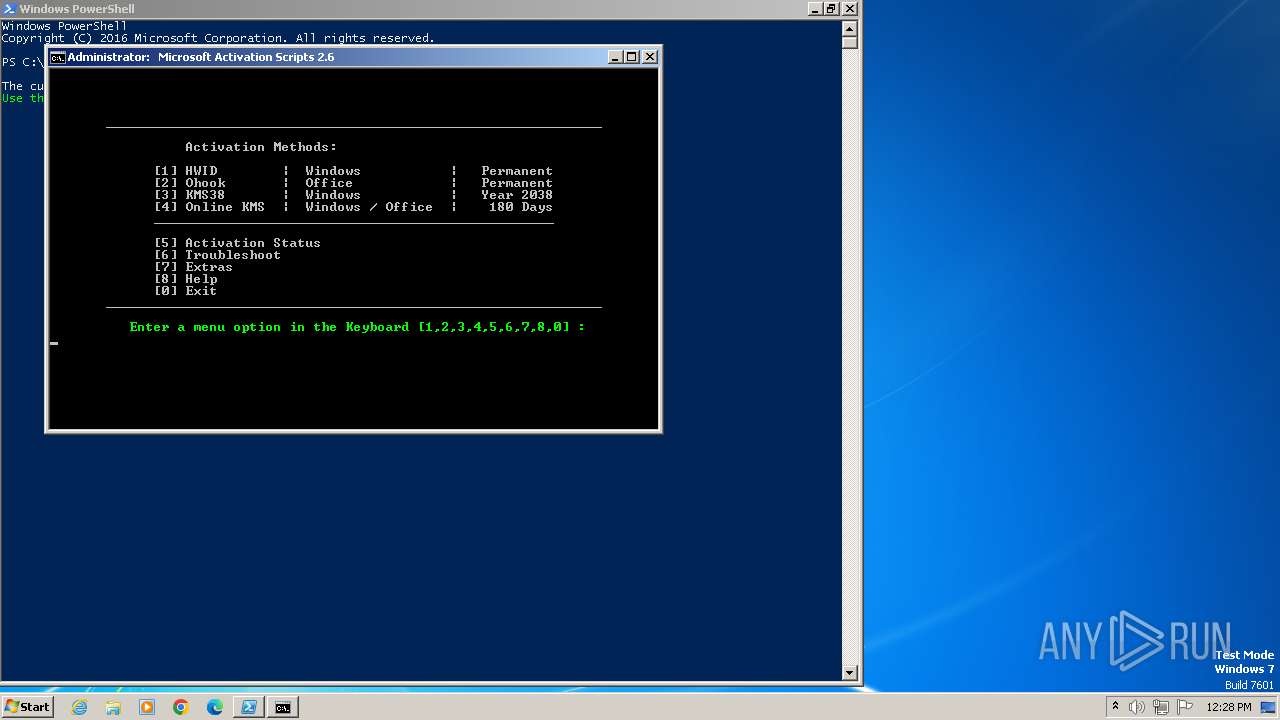Show hidden system tray icons
The image size is (1280, 720).
pyautogui.click(x=1115, y=707)
